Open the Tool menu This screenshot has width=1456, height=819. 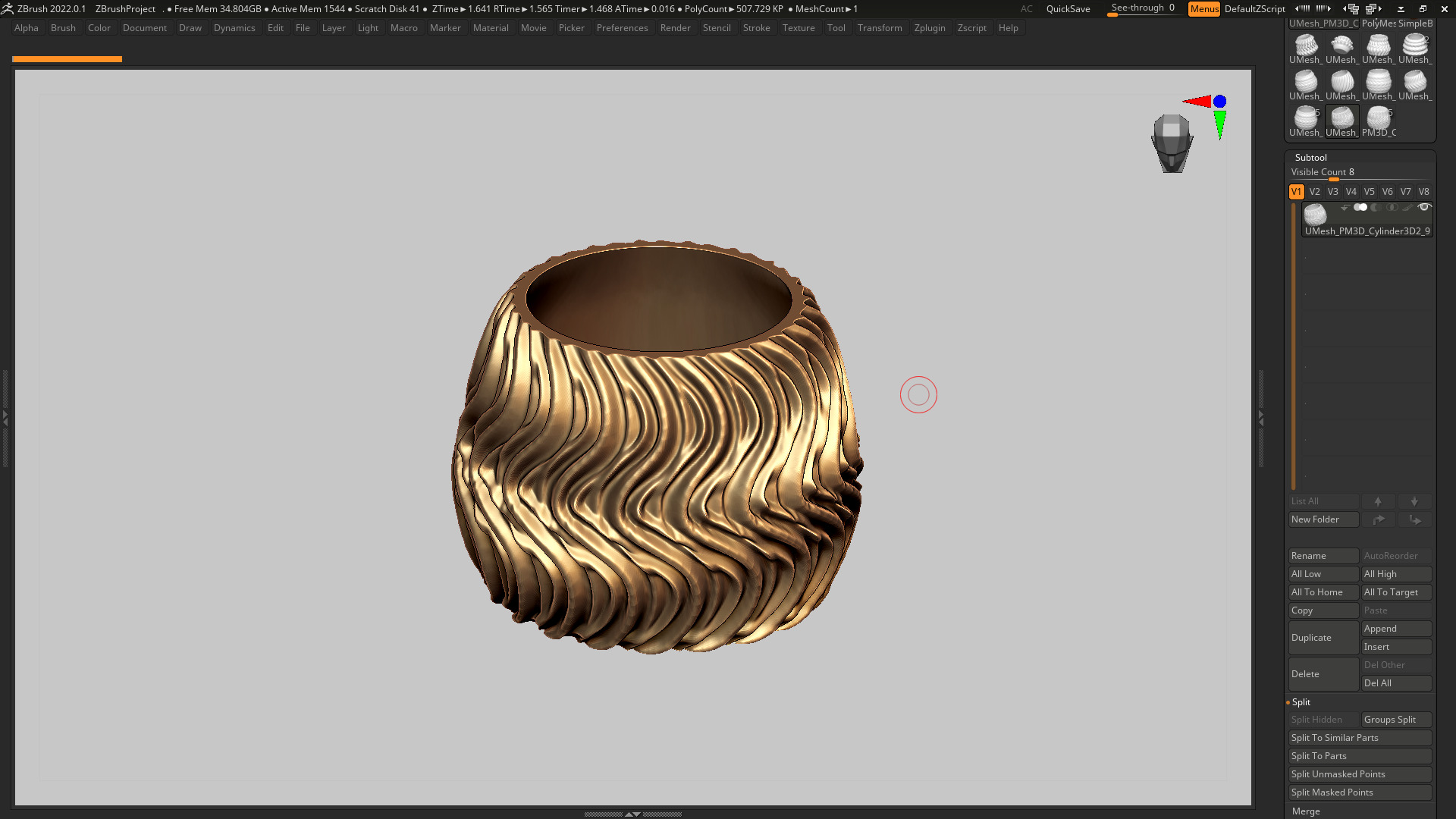pyautogui.click(x=836, y=28)
